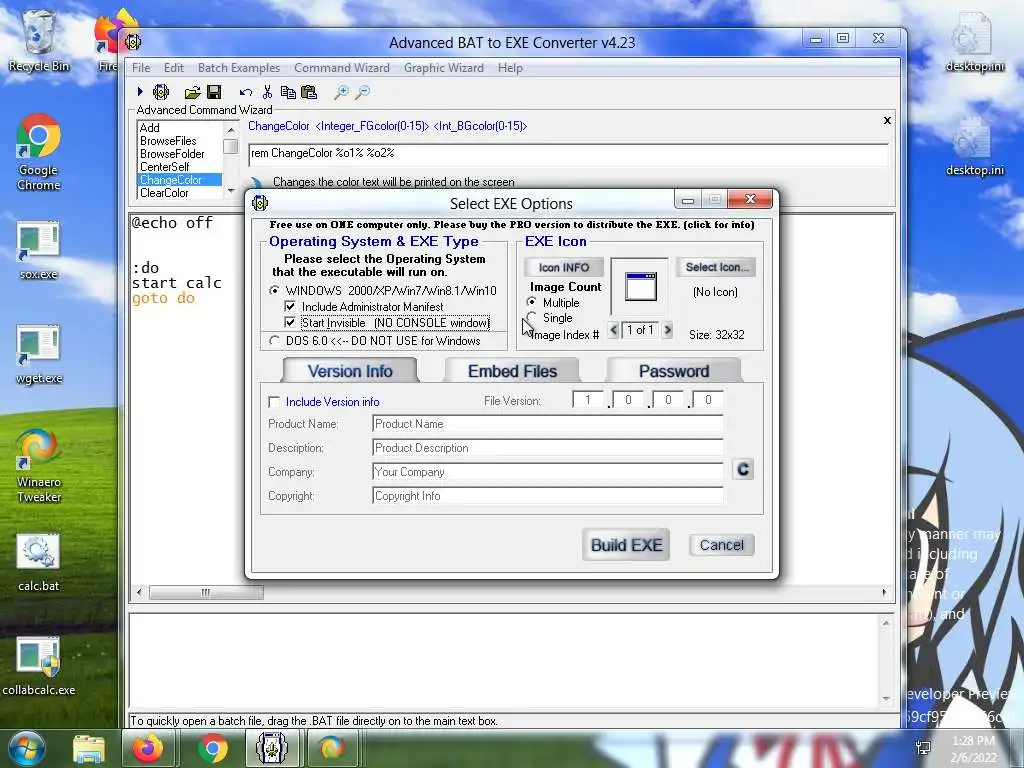Image resolution: width=1024 pixels, height=768 pixels.
Task: Click the output pane scroll up arrow
Action: 886,624
